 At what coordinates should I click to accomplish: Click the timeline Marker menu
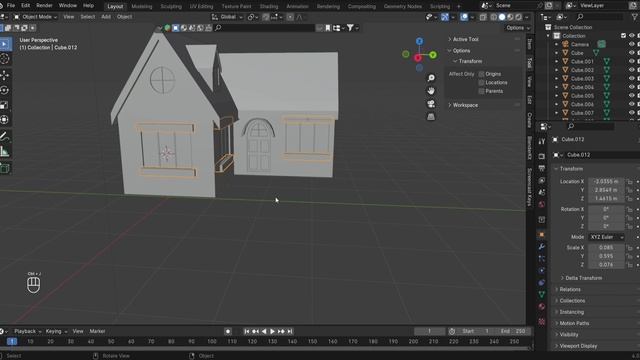click(97, 331)
